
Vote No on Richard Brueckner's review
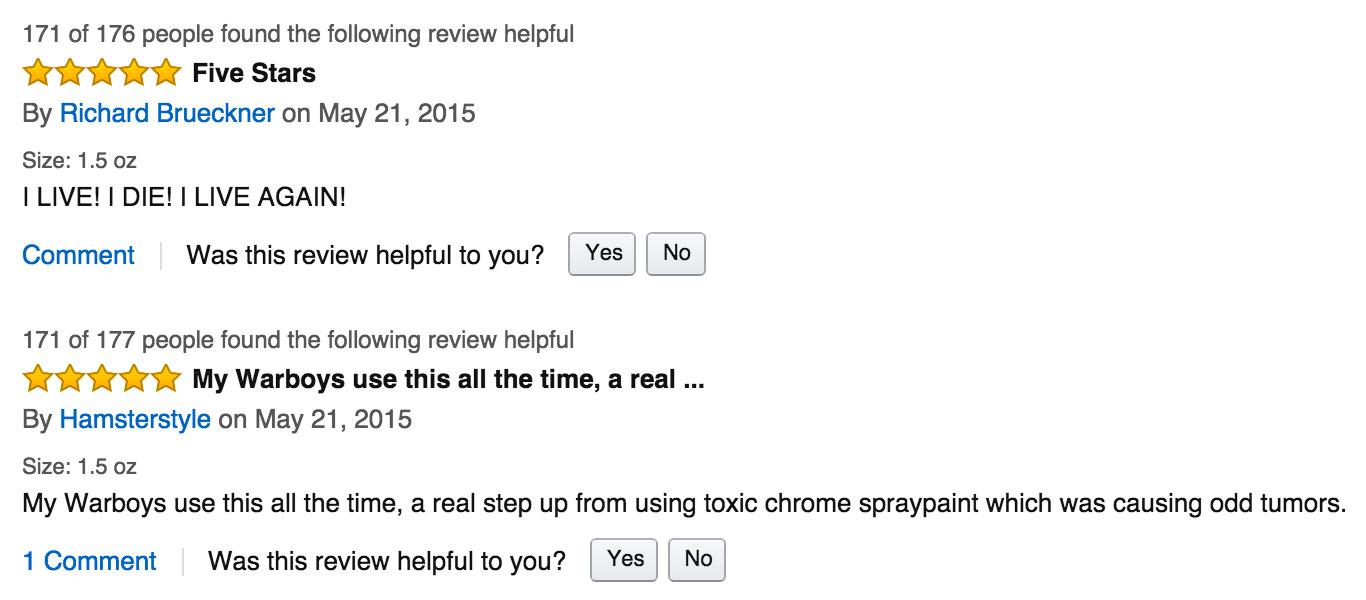(676, 254)
